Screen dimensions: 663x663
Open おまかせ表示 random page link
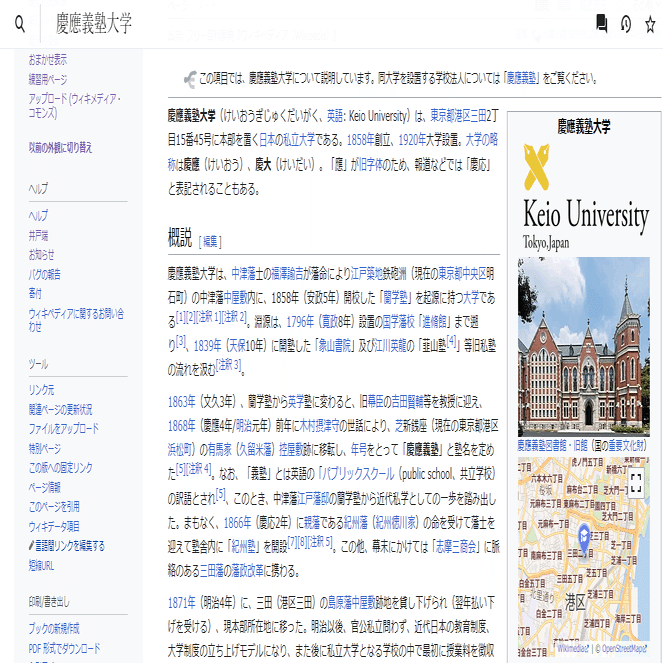48,60
